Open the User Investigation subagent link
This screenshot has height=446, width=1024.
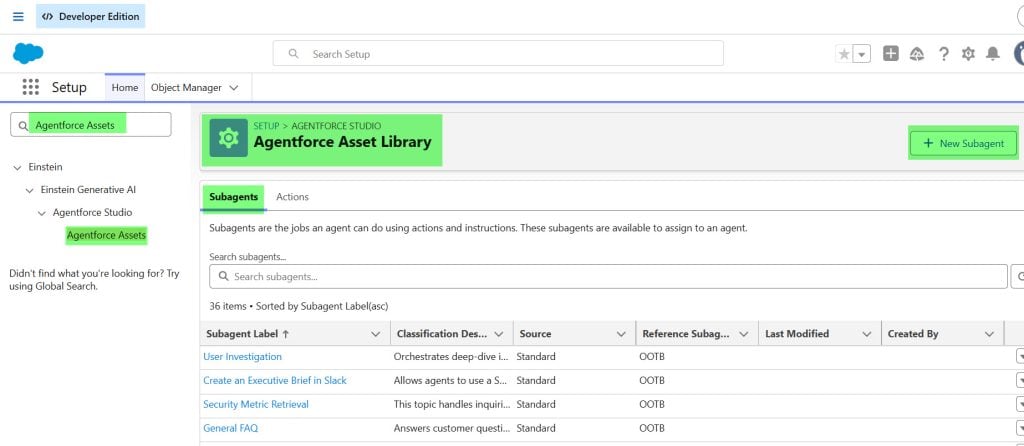(242, 357)
